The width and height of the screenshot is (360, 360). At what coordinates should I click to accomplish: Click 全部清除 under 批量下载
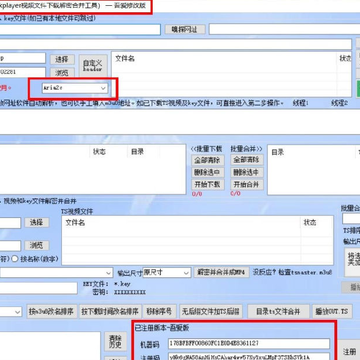(208, 160)
